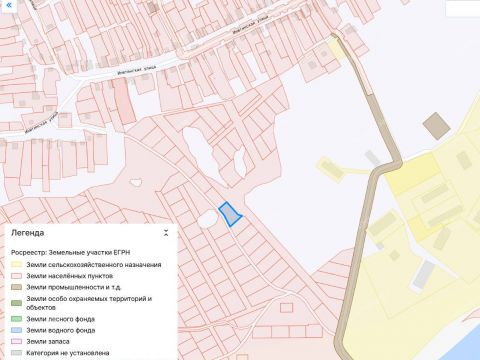Click 'Земли сельскохозяйственного назначения' legend label
Image resolution: width=480 pixels, height=360 pixels.
pos(94,265)
